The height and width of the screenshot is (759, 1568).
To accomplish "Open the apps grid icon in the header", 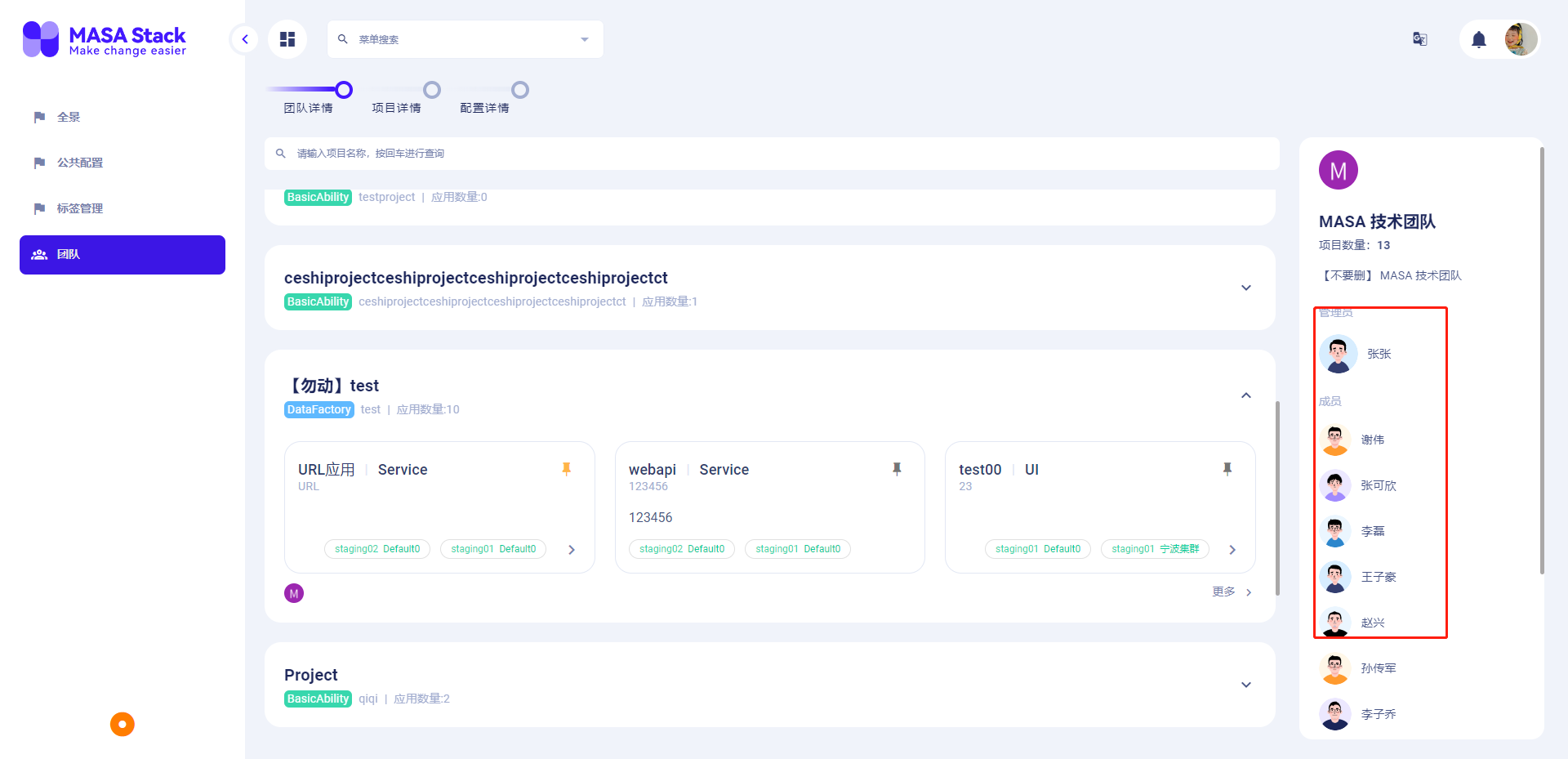I will tap(287, 38).
